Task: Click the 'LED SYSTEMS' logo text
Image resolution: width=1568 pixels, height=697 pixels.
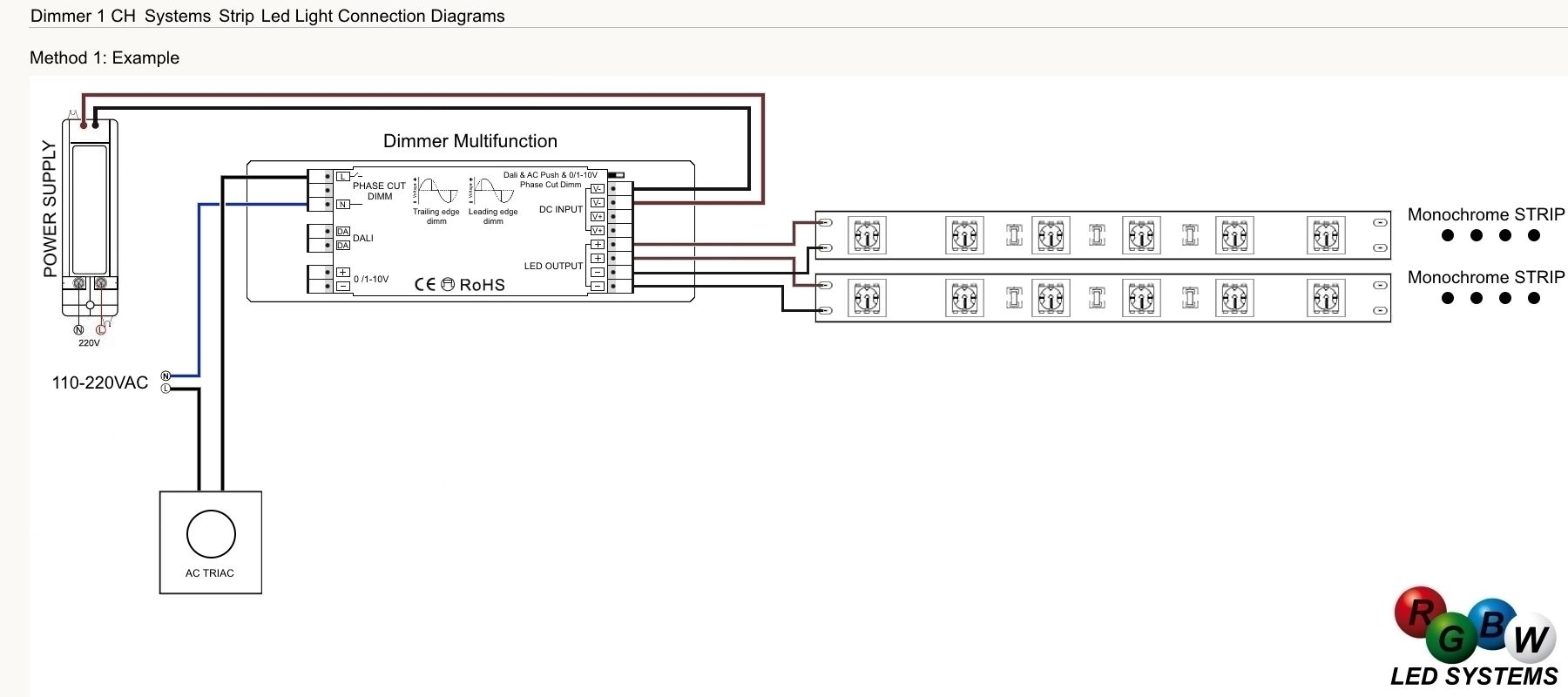Action: pyautogui.click(x=1474, y=676)
